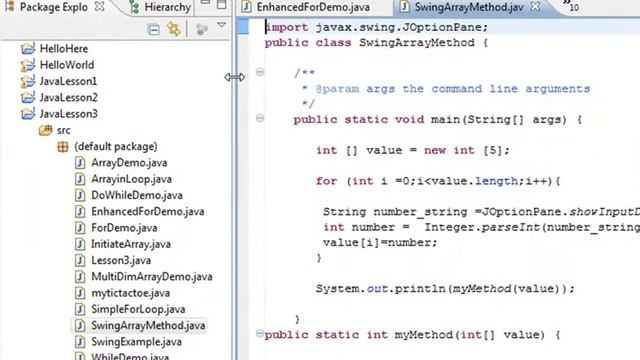Image resolution: width=640 pixels, height=360 pixels.
Task: Click Integer.parseInt code line
Action: 481,227
